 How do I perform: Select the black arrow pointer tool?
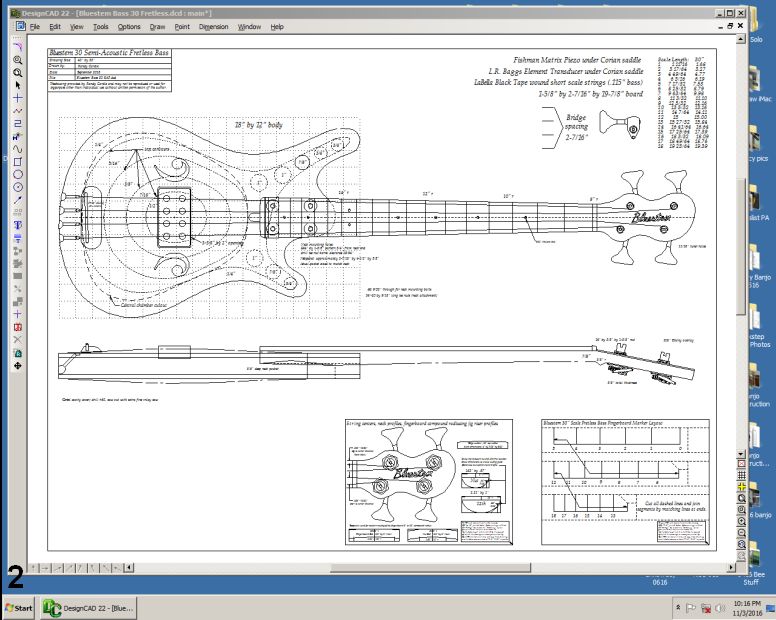click(x=17, y=85)
